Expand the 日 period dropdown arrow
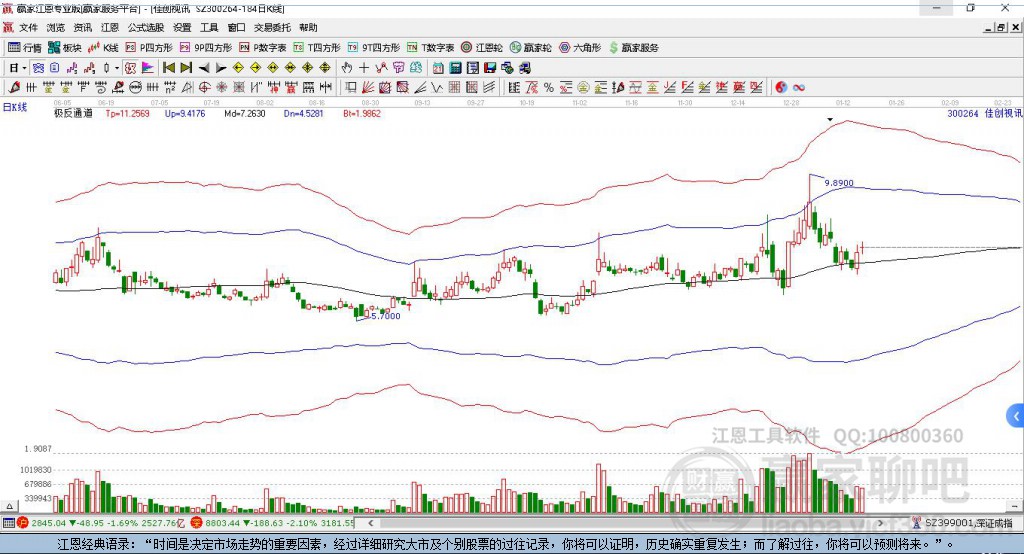Screen dimensions: 1024x554 (25, 68)
